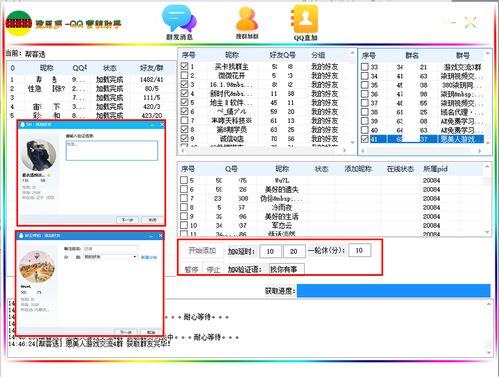Click the 加验证语 field containing 找你有事
This screenshot has height=377, width=499.
click(x=287, y=269)
